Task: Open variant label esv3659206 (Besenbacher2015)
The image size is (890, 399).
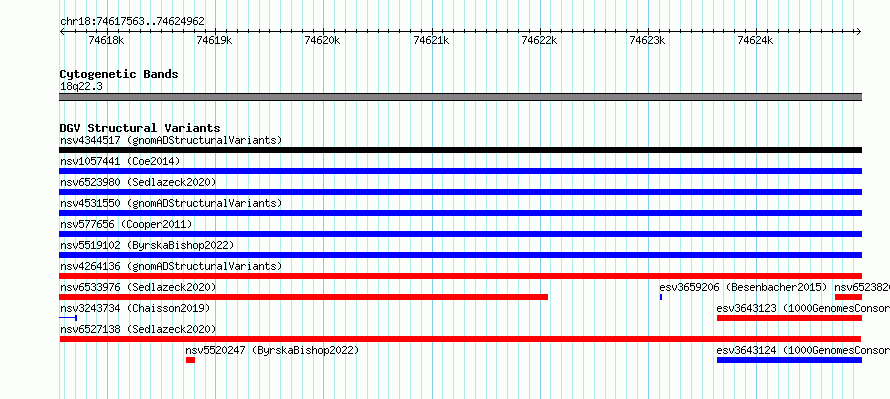Action: click(744, 287)
